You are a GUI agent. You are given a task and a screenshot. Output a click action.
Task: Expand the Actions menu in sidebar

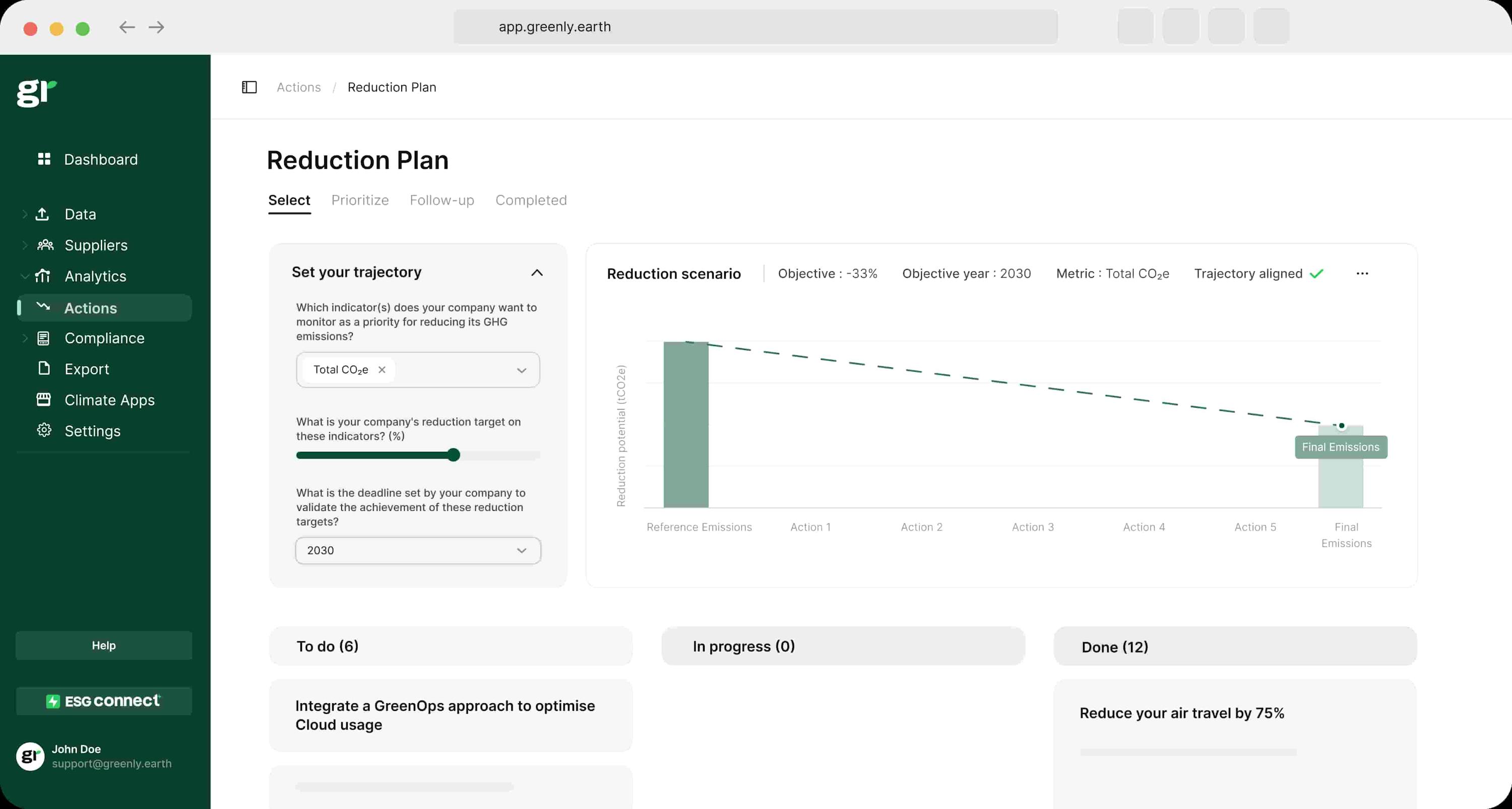(x=23, y=307)
